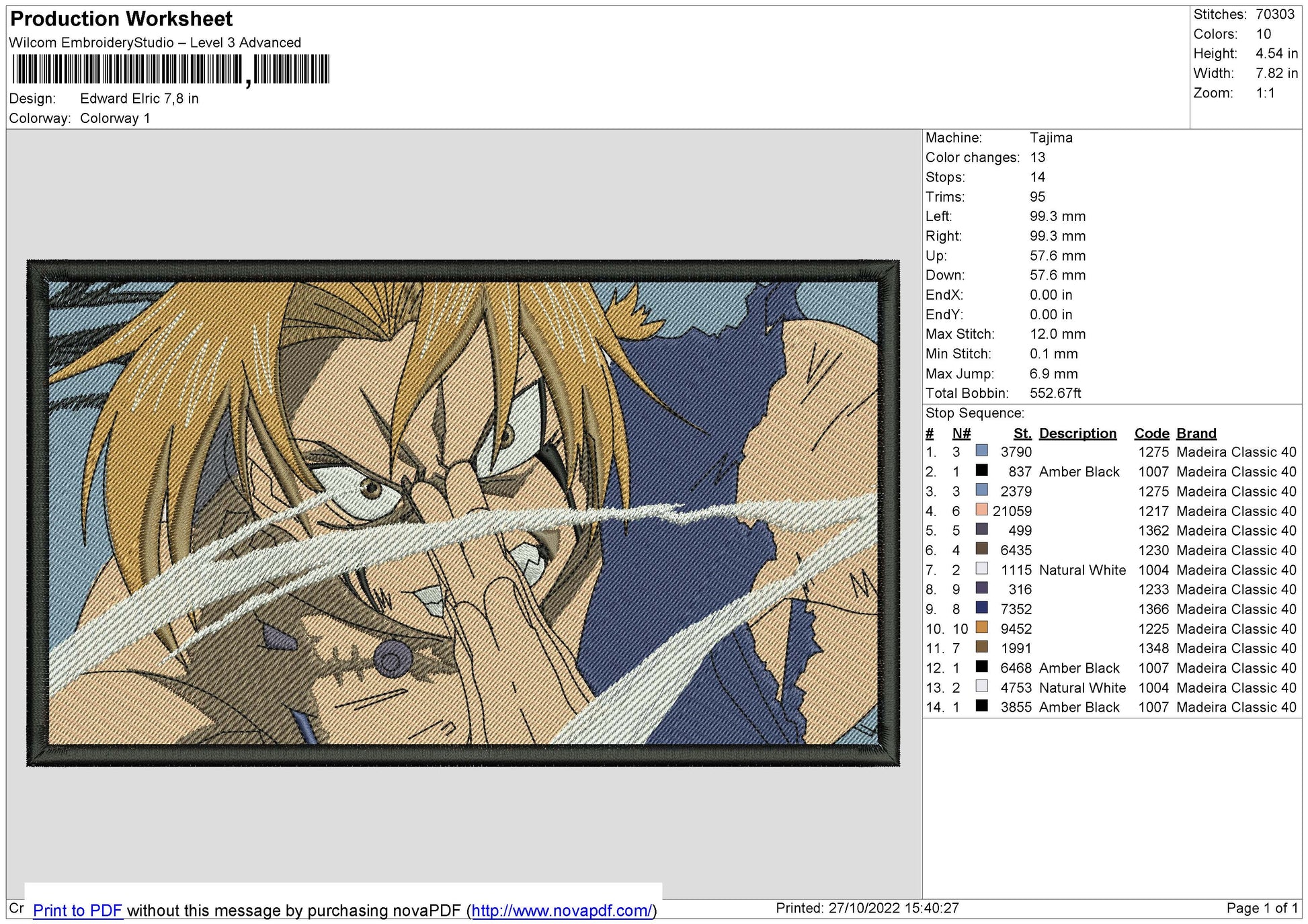
Task: Click the Production Worksheet heading
Action: pyautogui.click(x=121, y=19)
